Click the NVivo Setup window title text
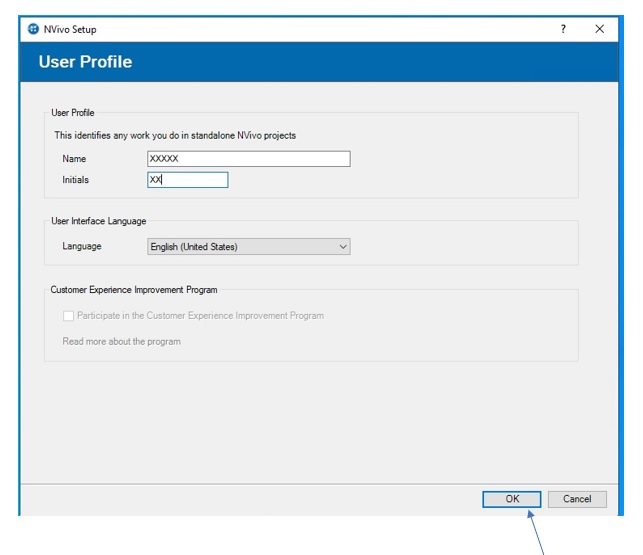The image size is (643, 555). coord(70,30)
